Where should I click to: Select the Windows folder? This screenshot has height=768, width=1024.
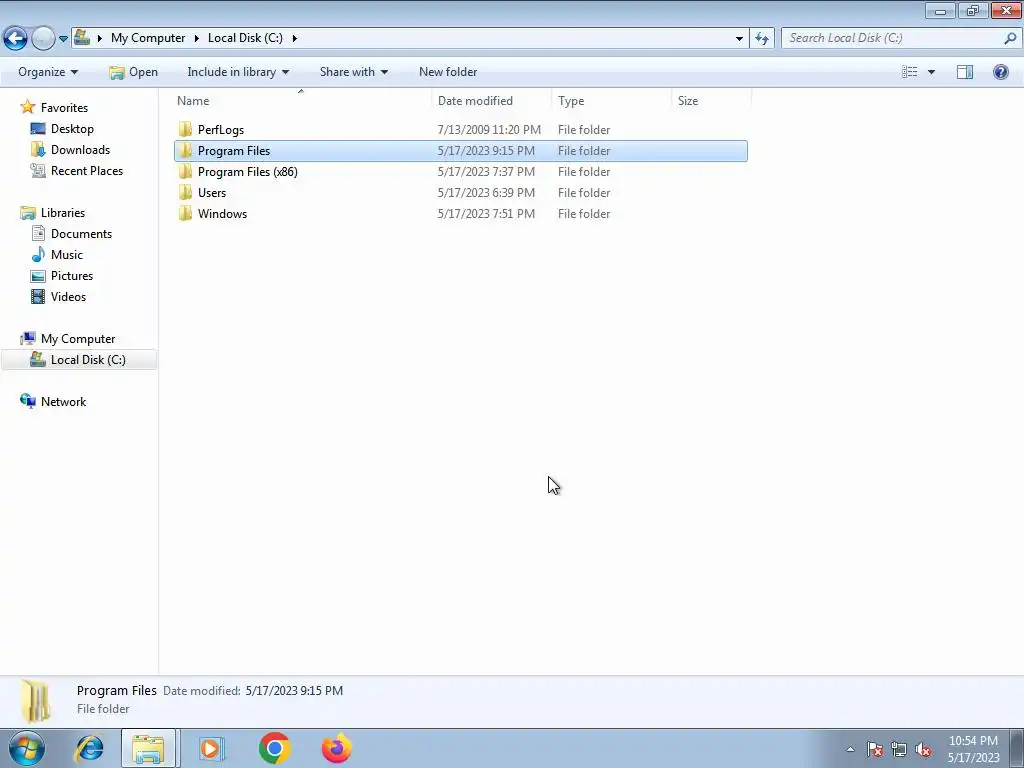coord(222,214)
